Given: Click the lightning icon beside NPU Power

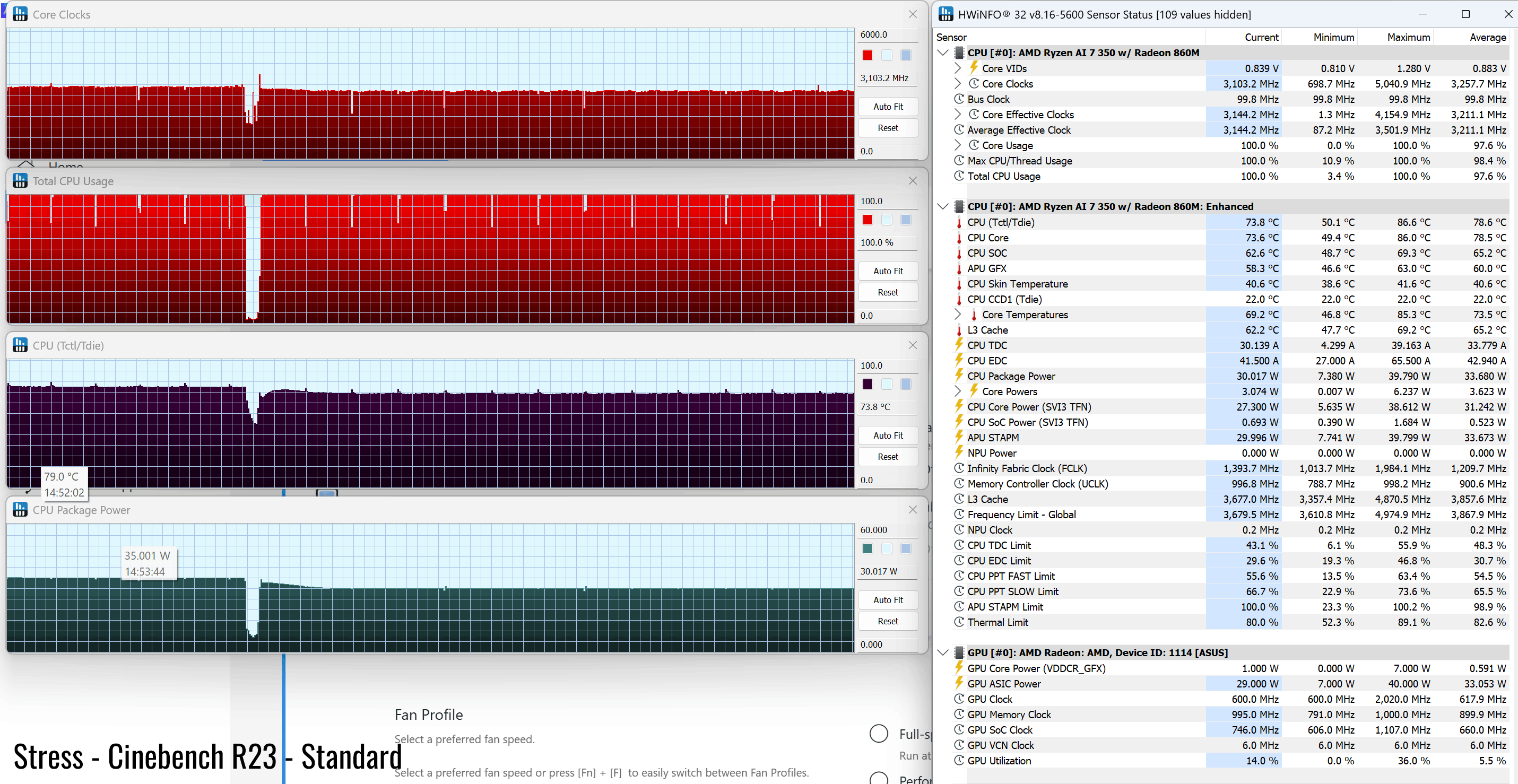Looking at the screenshot, I should [x=959, y=453].
